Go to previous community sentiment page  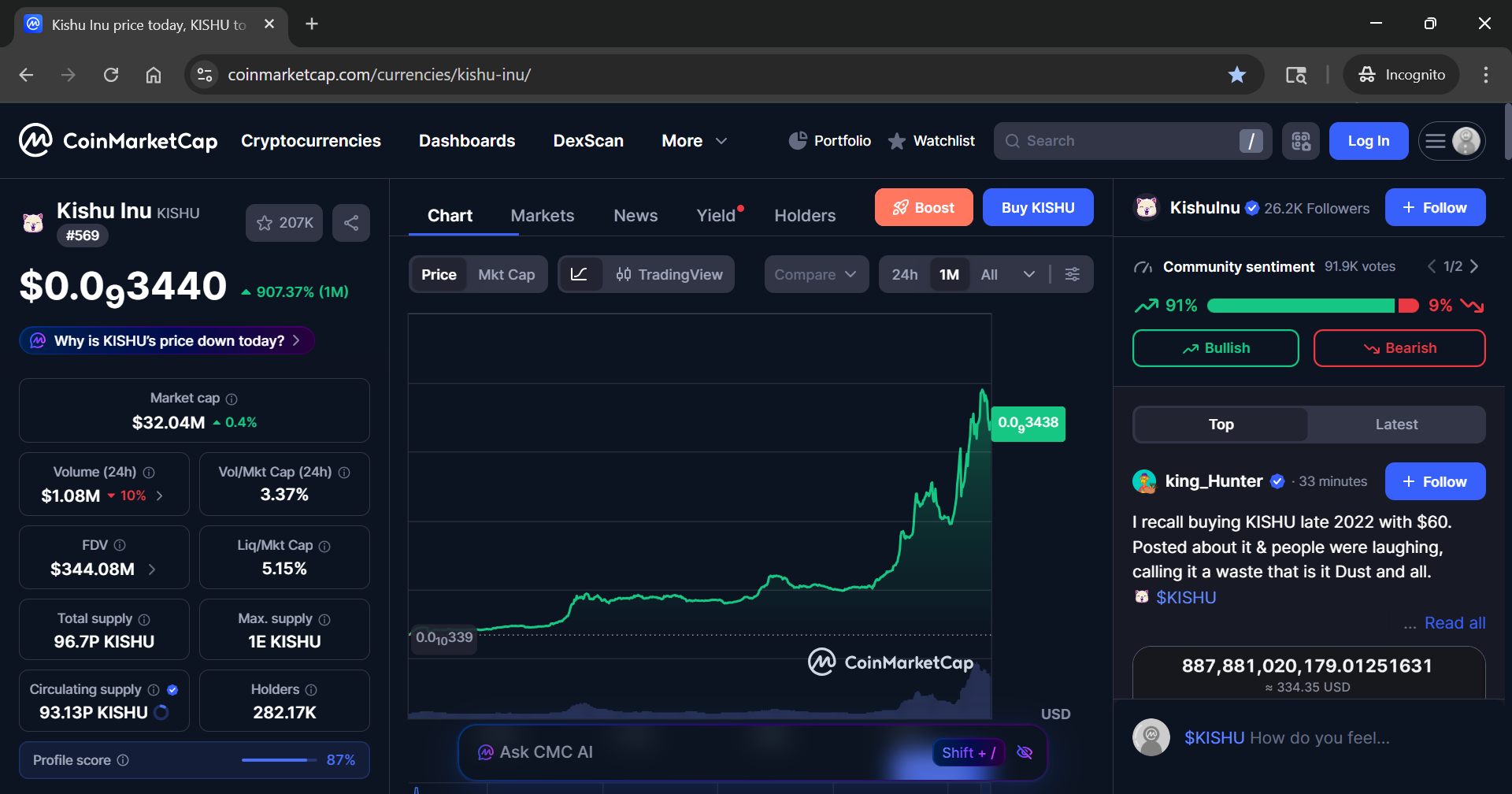[1432, 266]
